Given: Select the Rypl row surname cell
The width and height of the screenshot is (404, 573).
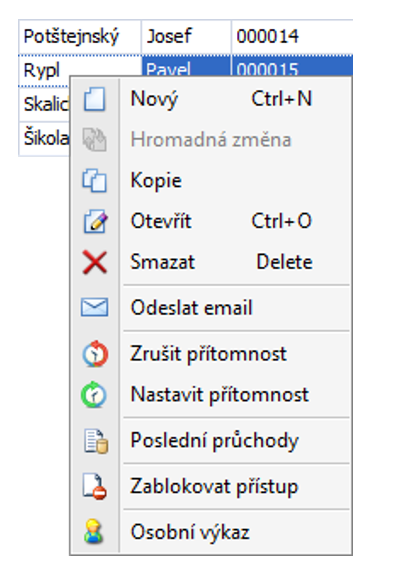Looking at the screenshot, I should click(44, 70).
